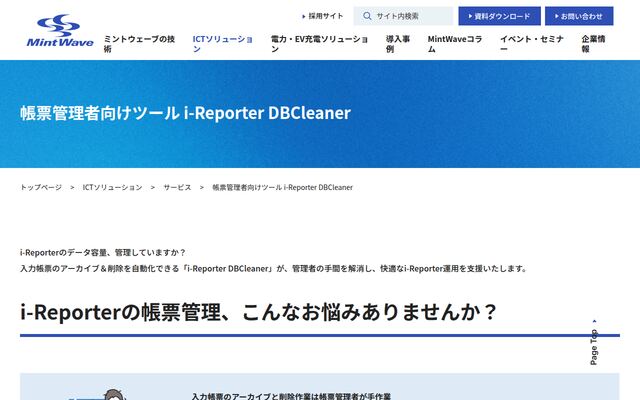Image resolution: width=640 pixels, height=400 pixels.
Task: Open the 導入事例 menu item
Action: (x=398, y=44)
